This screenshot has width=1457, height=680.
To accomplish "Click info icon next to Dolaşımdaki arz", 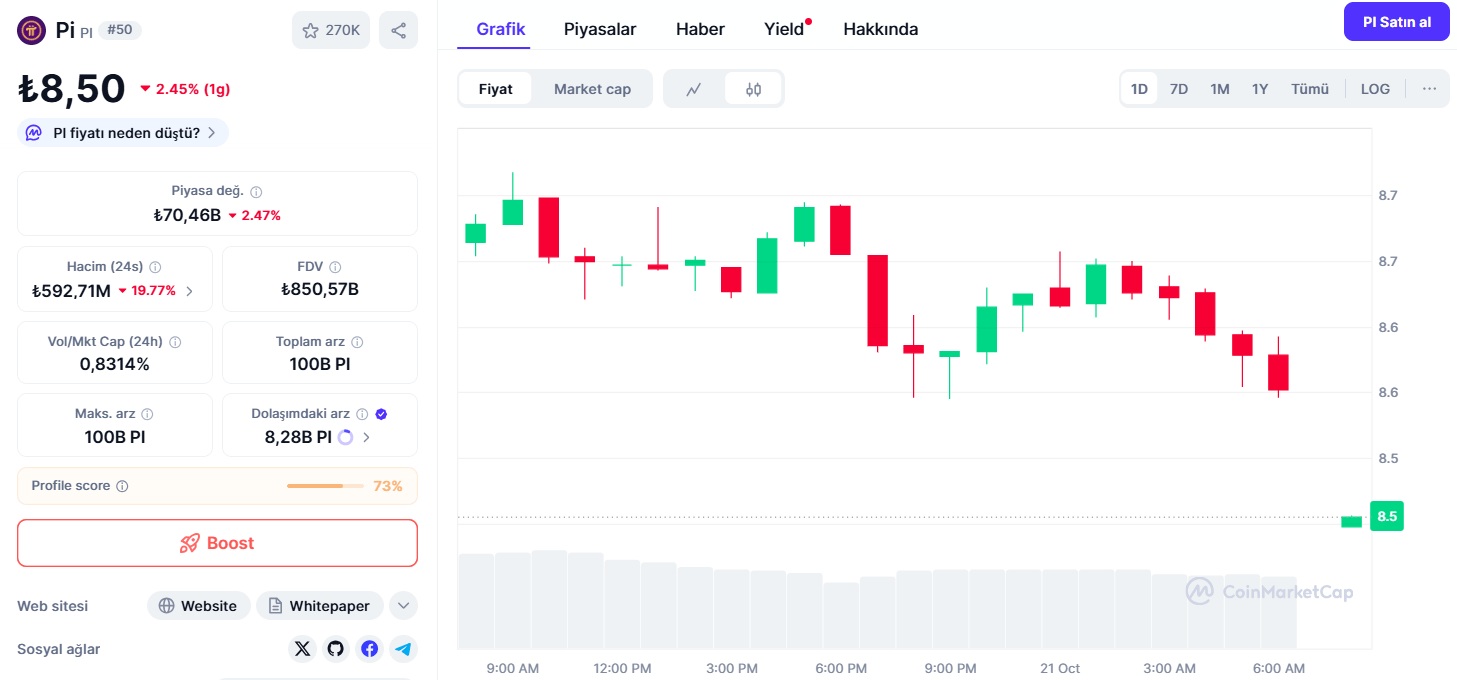I will pos(362,414).
